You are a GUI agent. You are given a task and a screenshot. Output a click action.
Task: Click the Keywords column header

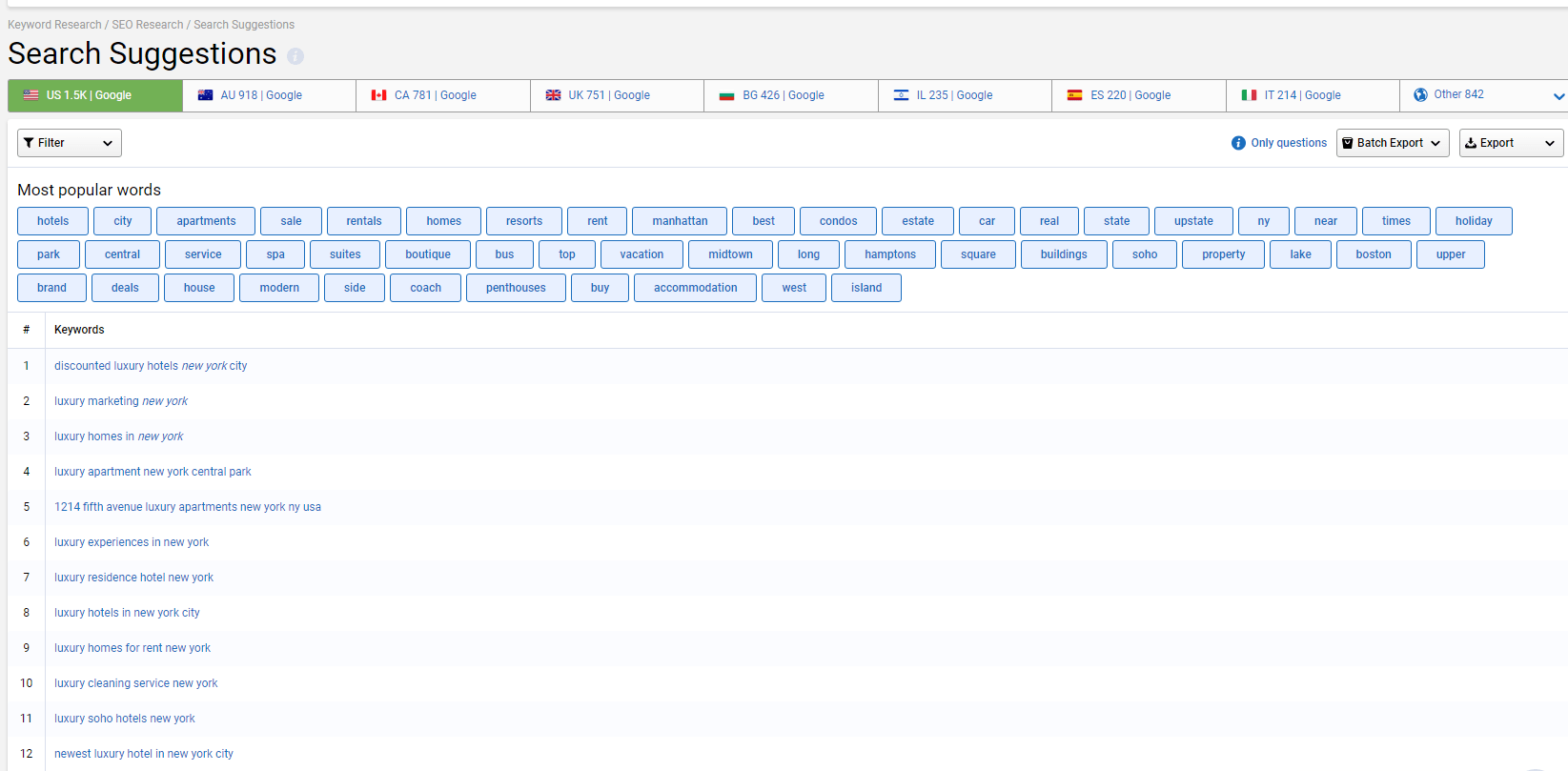tap(79, 330)
